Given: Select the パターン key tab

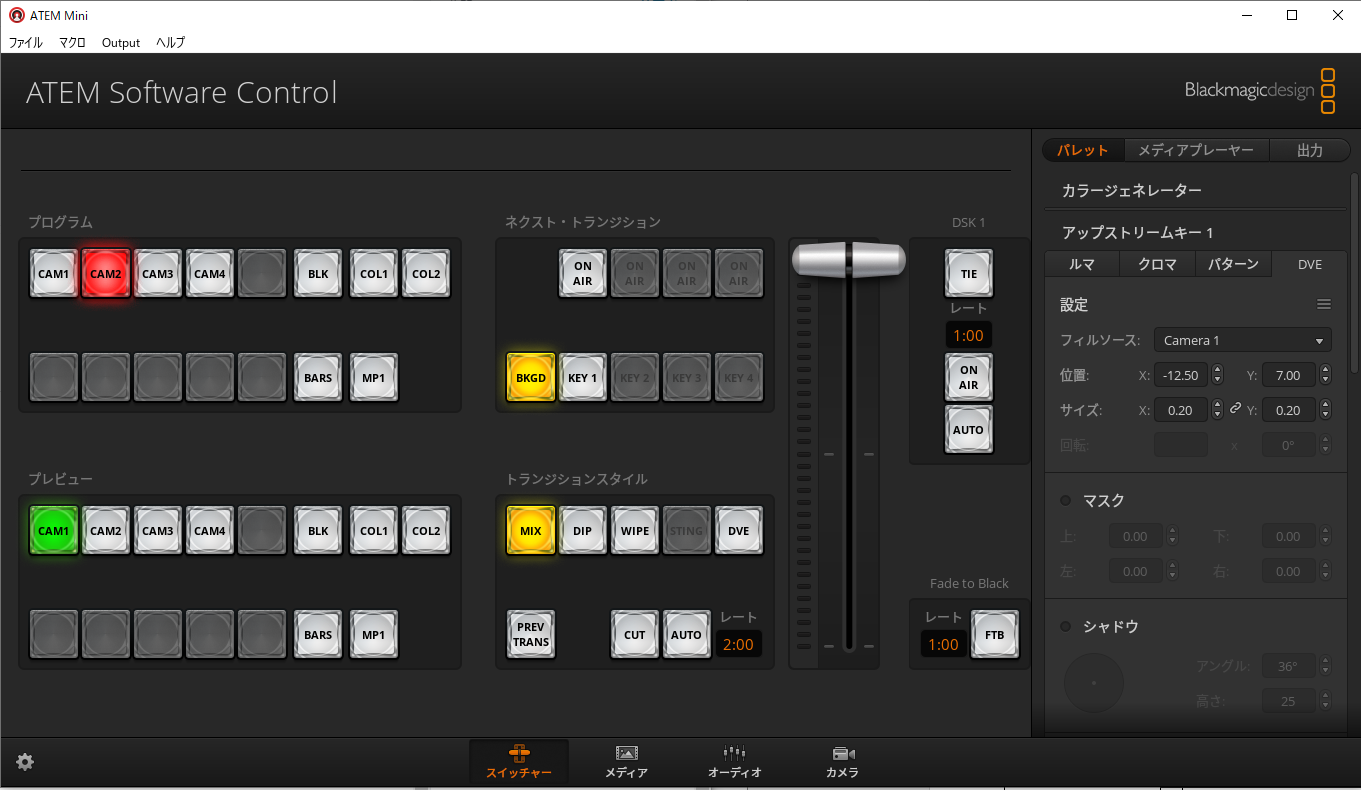Looking at the screenshot, I should pyautogui.click(x=1234, y=264).
